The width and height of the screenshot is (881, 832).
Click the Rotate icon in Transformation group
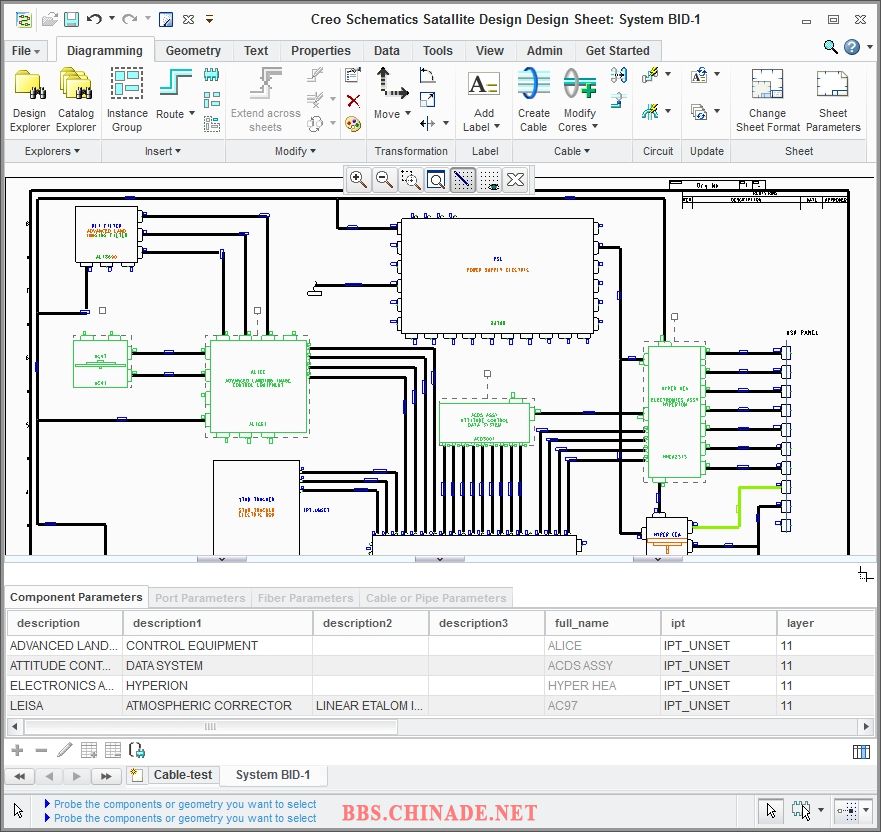click(x=428, y=75)
